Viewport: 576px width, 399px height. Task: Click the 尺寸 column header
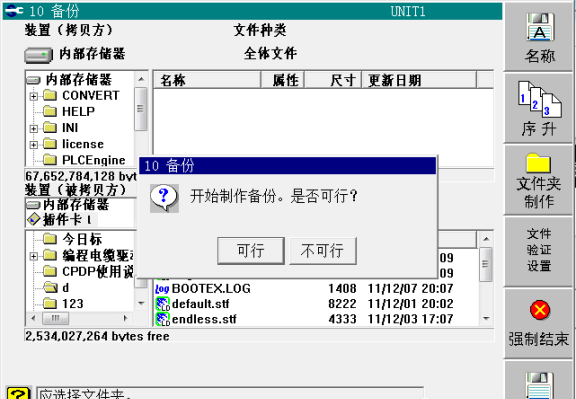tap(333, 80)
